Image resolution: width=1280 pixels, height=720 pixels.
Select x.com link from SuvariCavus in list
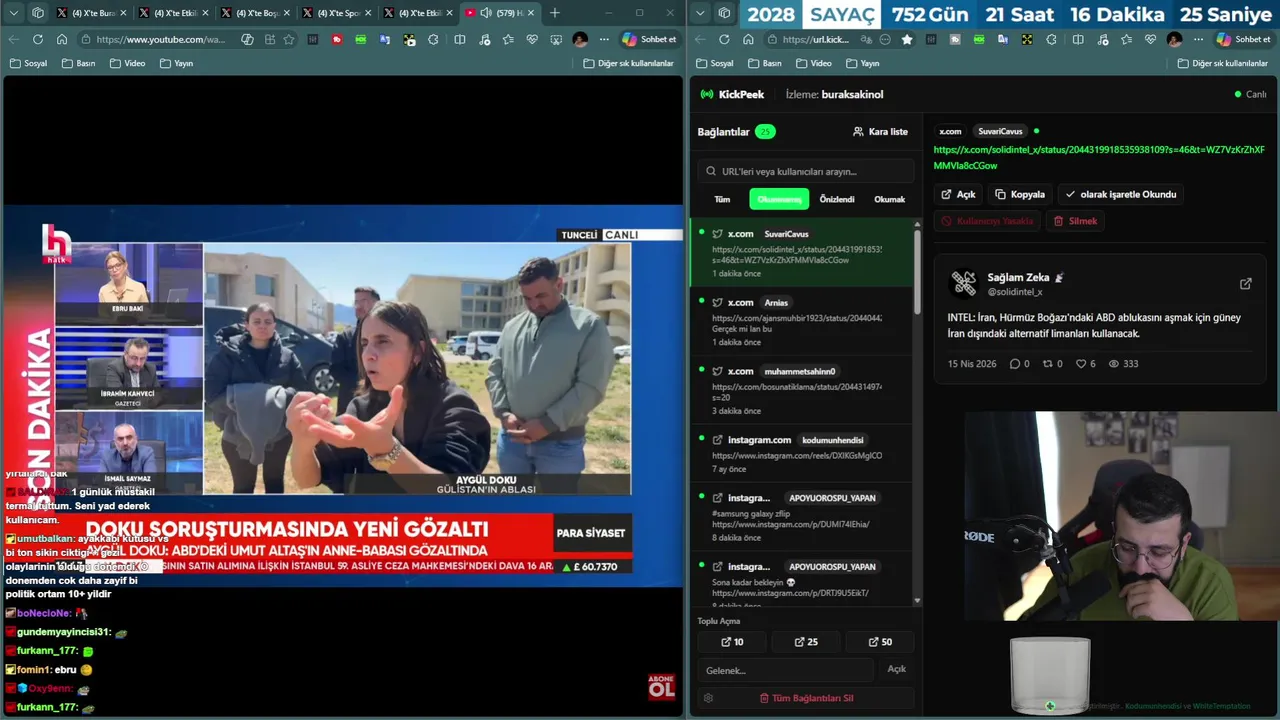801,252
